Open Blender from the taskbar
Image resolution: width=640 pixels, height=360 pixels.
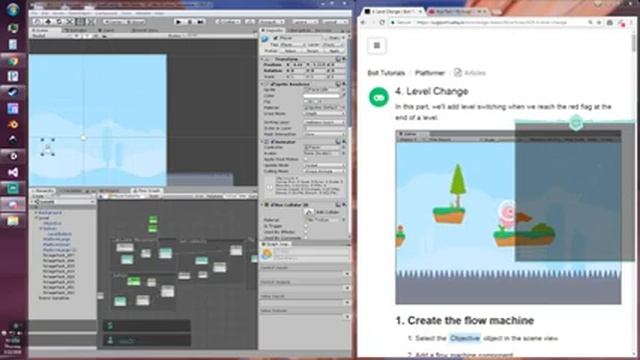pos(13,124)
